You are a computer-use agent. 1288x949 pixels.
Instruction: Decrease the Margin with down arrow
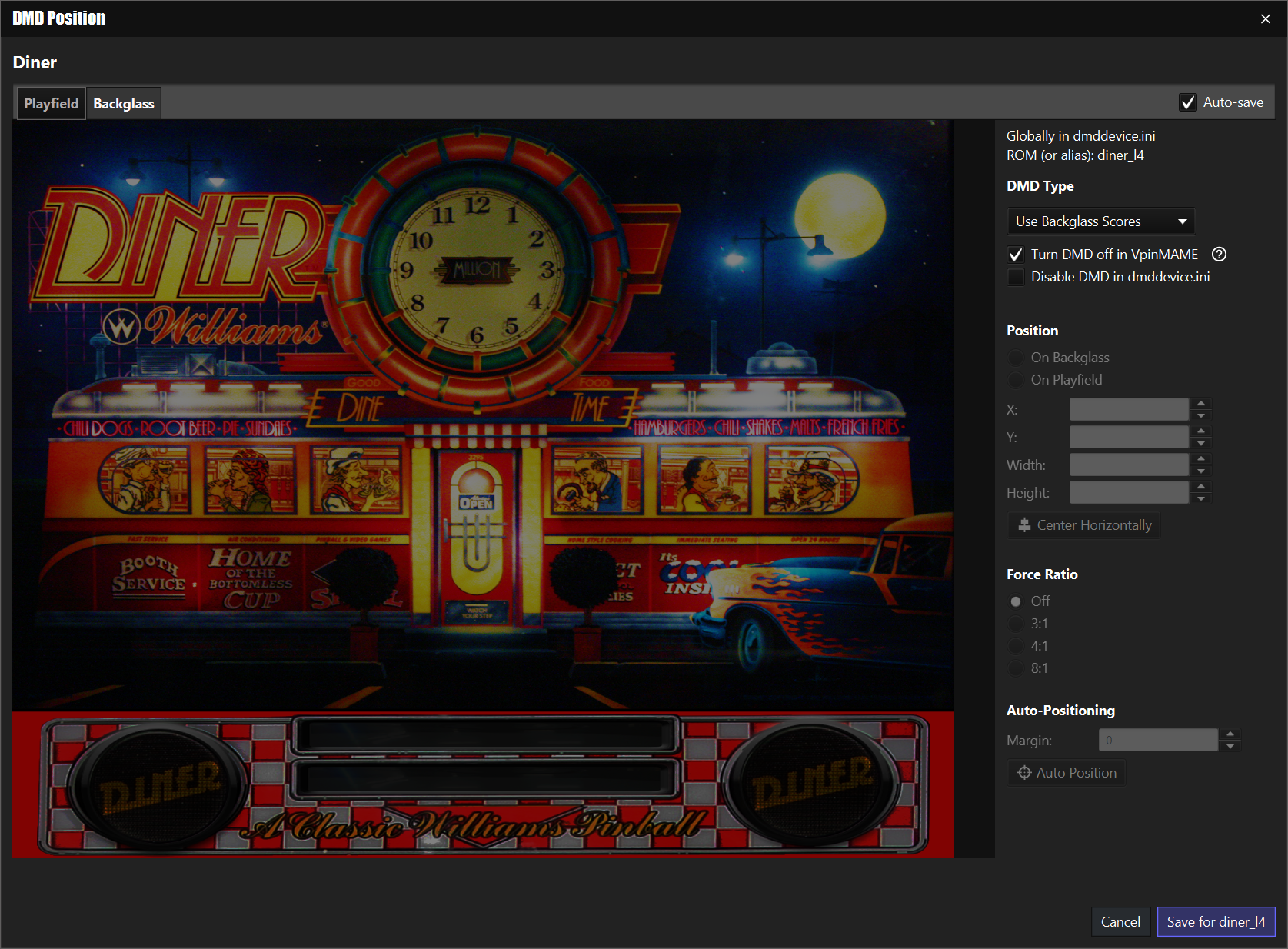[1230, 746]
